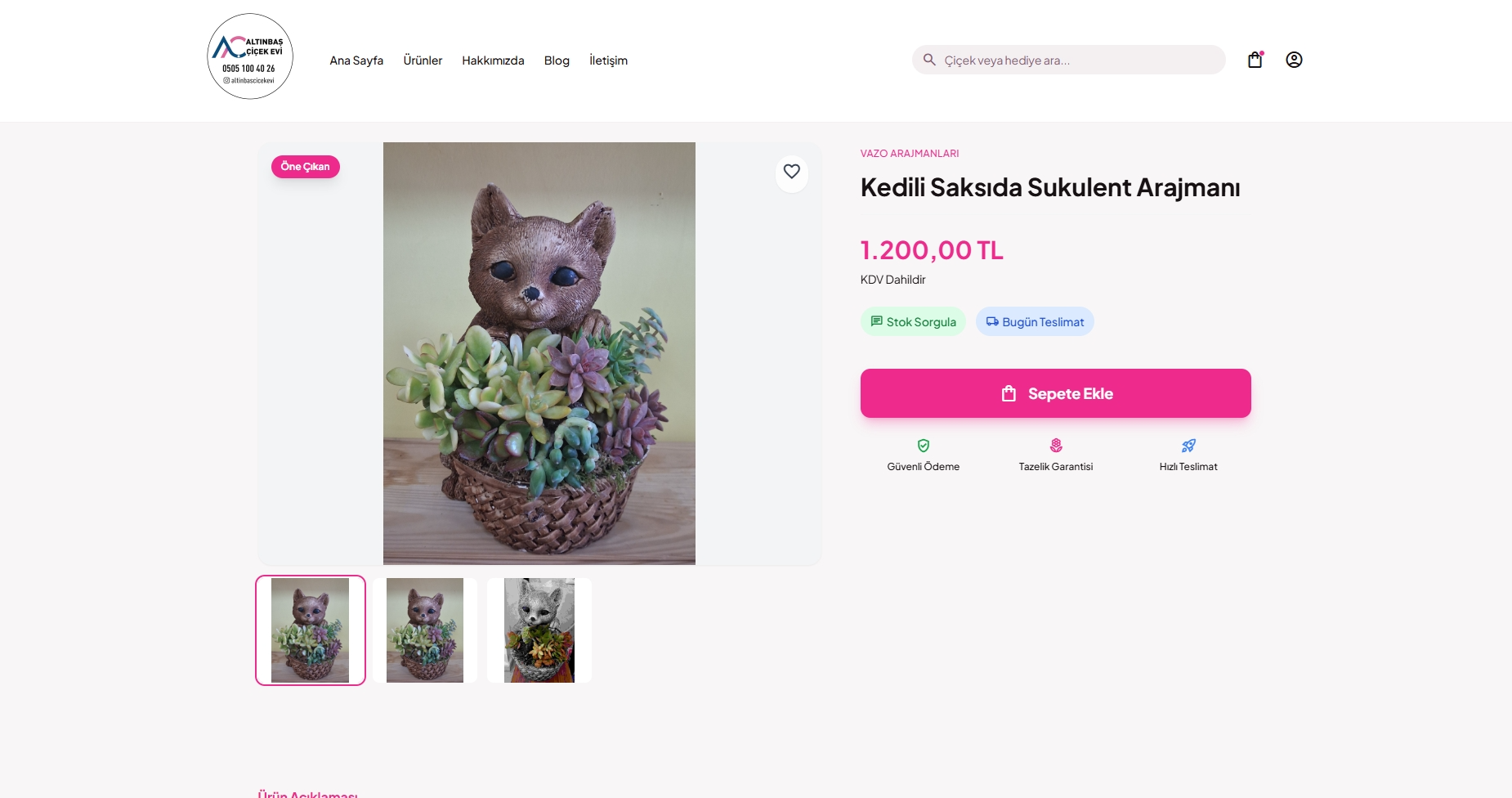Screen dimensions: 1512x798
Task: Open the shopping bag cart icon
Action: click(x=1255, y=60)
